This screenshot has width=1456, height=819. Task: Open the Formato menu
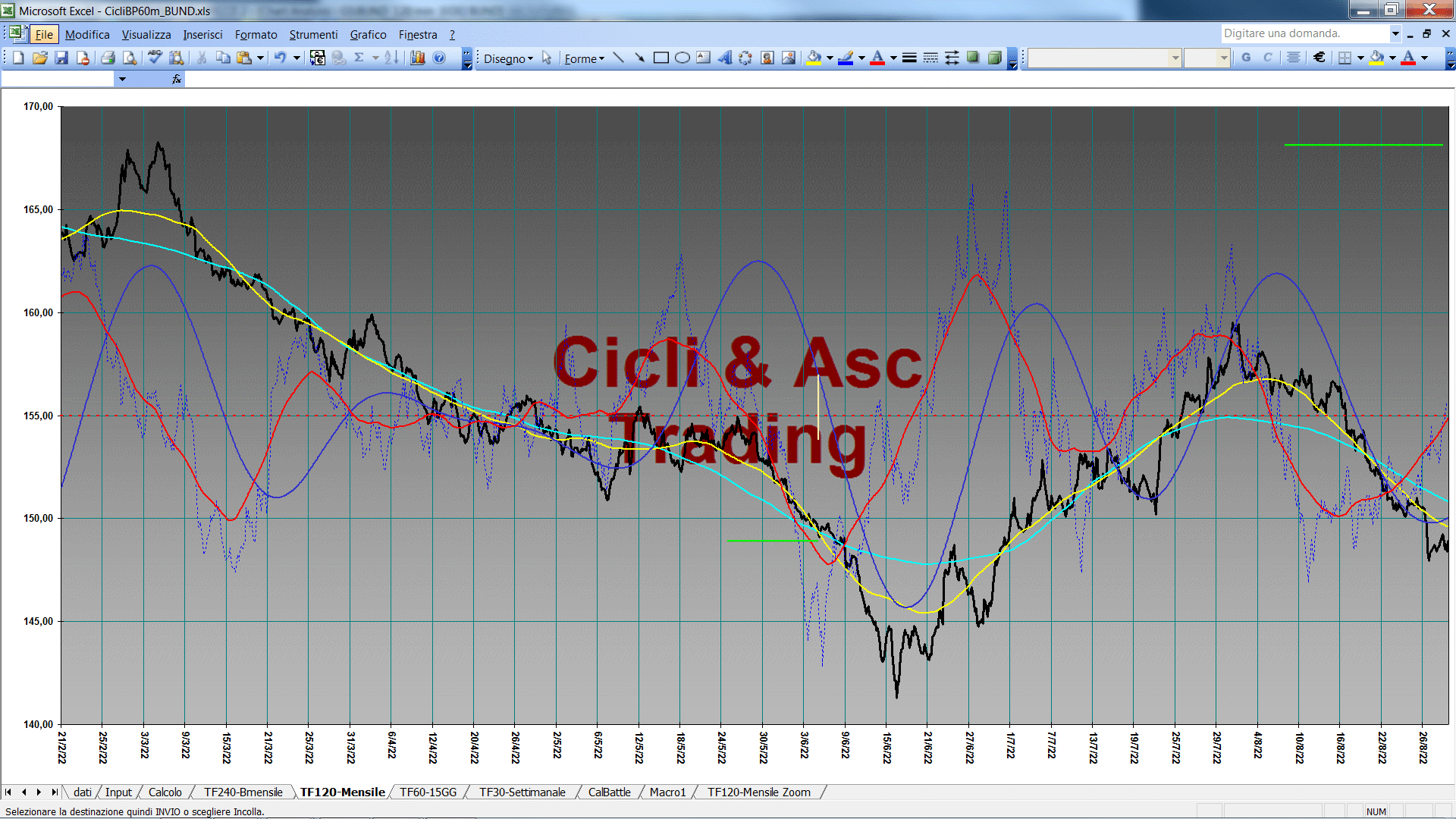click(256, 35)
